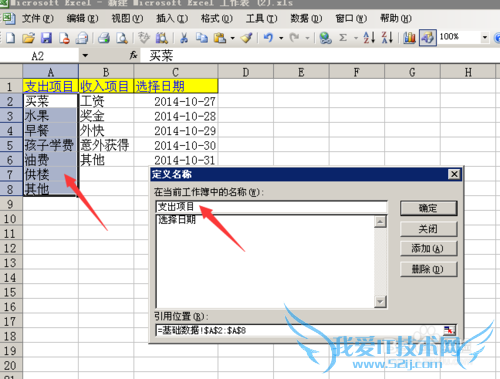Click the Permission icon beside Save
500x379 pixels.
pos(64,38)
